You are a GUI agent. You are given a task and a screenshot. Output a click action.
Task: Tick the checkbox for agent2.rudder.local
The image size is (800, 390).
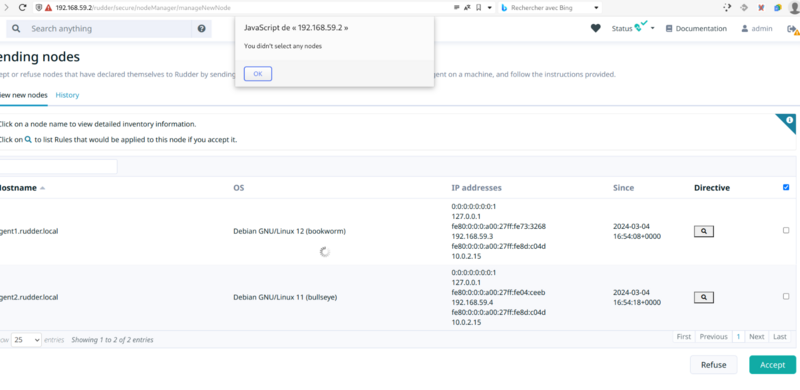click(786, 296)
